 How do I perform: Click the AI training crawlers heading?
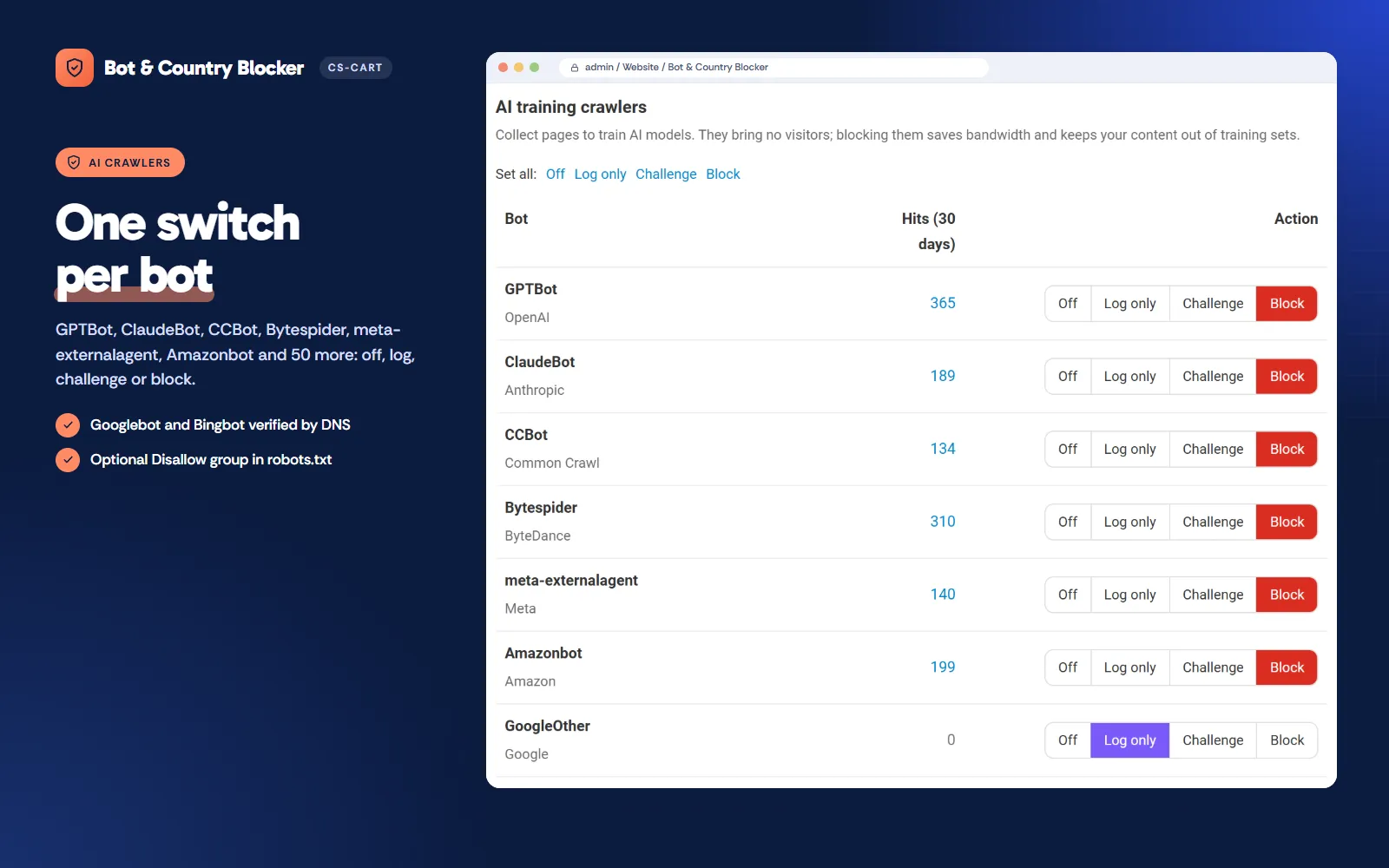[x=571, y=108]
